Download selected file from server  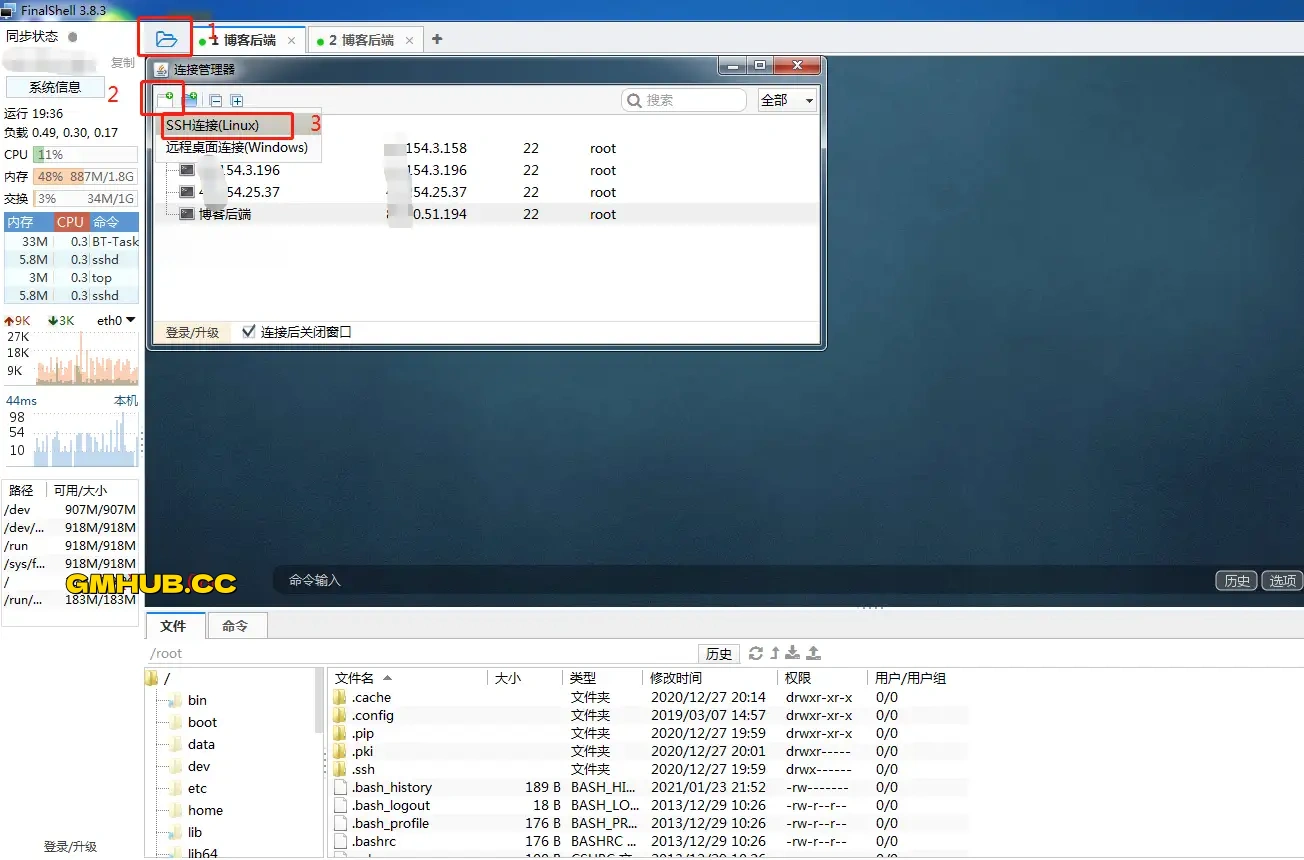click(792, 653)
